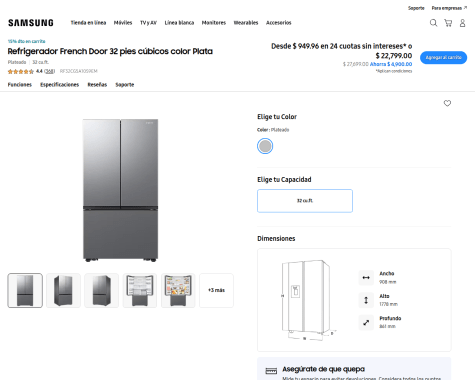Select the Plateado color swatch
Image resolution: width=475 pixels, height=380 pixels.
(265, 146)
